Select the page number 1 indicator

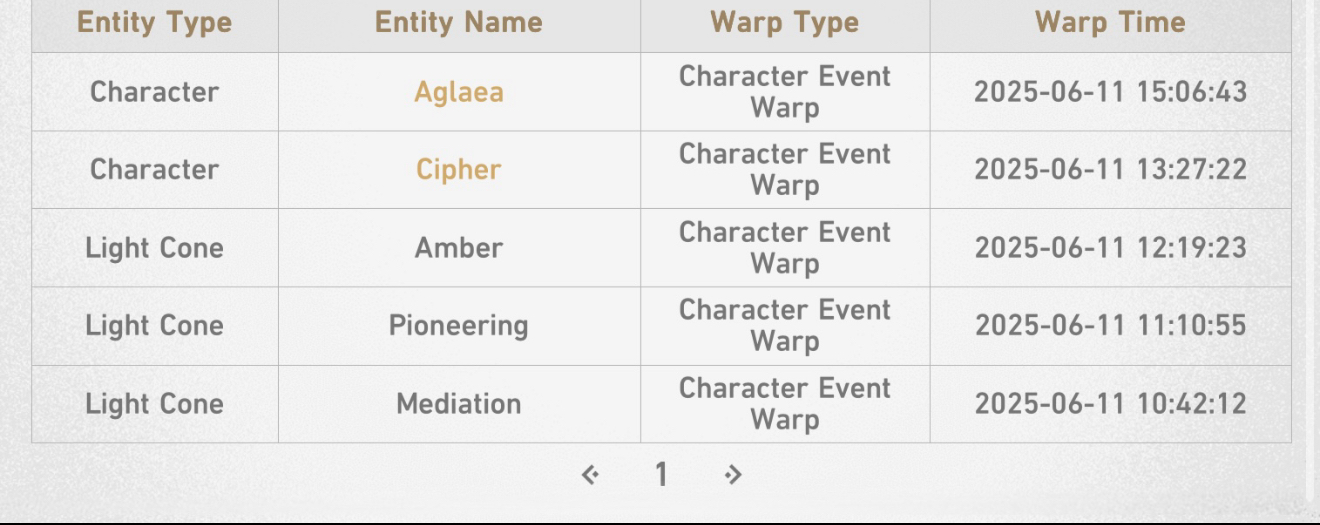661,474
